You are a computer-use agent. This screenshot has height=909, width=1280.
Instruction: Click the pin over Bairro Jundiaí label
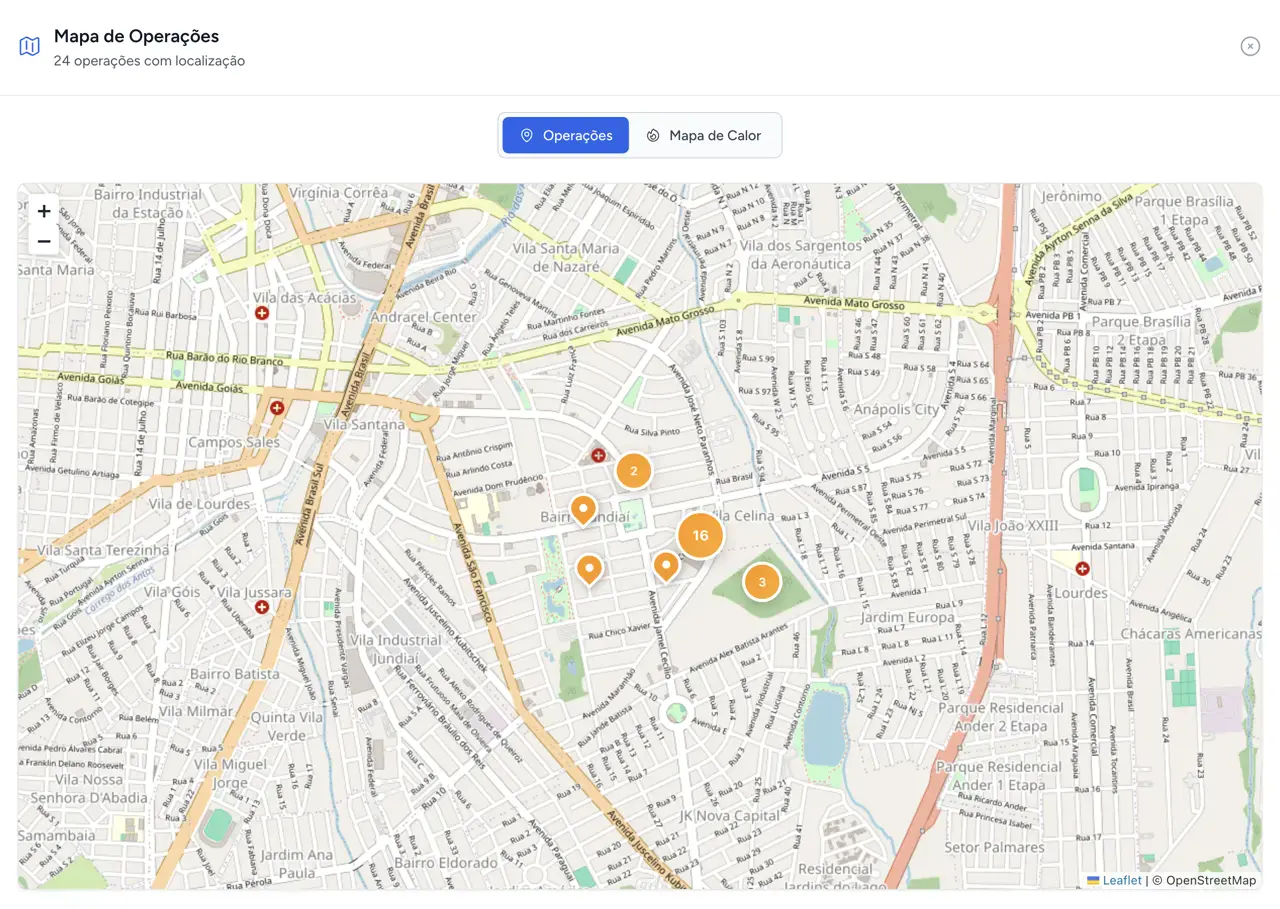583,509
